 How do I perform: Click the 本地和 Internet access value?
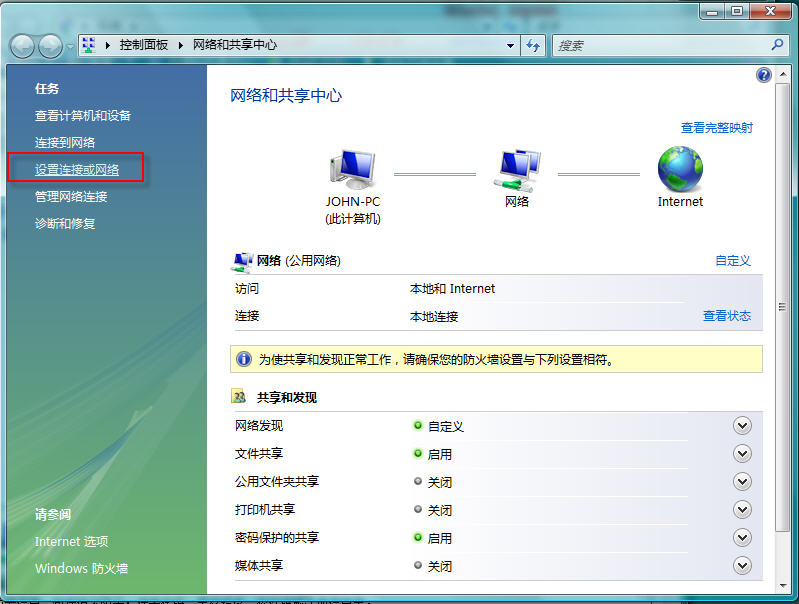tap(452, 289)
